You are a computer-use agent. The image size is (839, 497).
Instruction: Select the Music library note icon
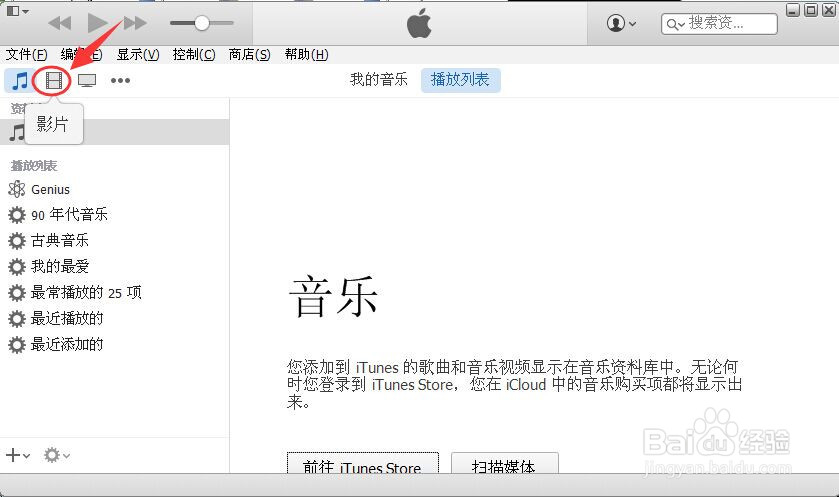point(19,81)
